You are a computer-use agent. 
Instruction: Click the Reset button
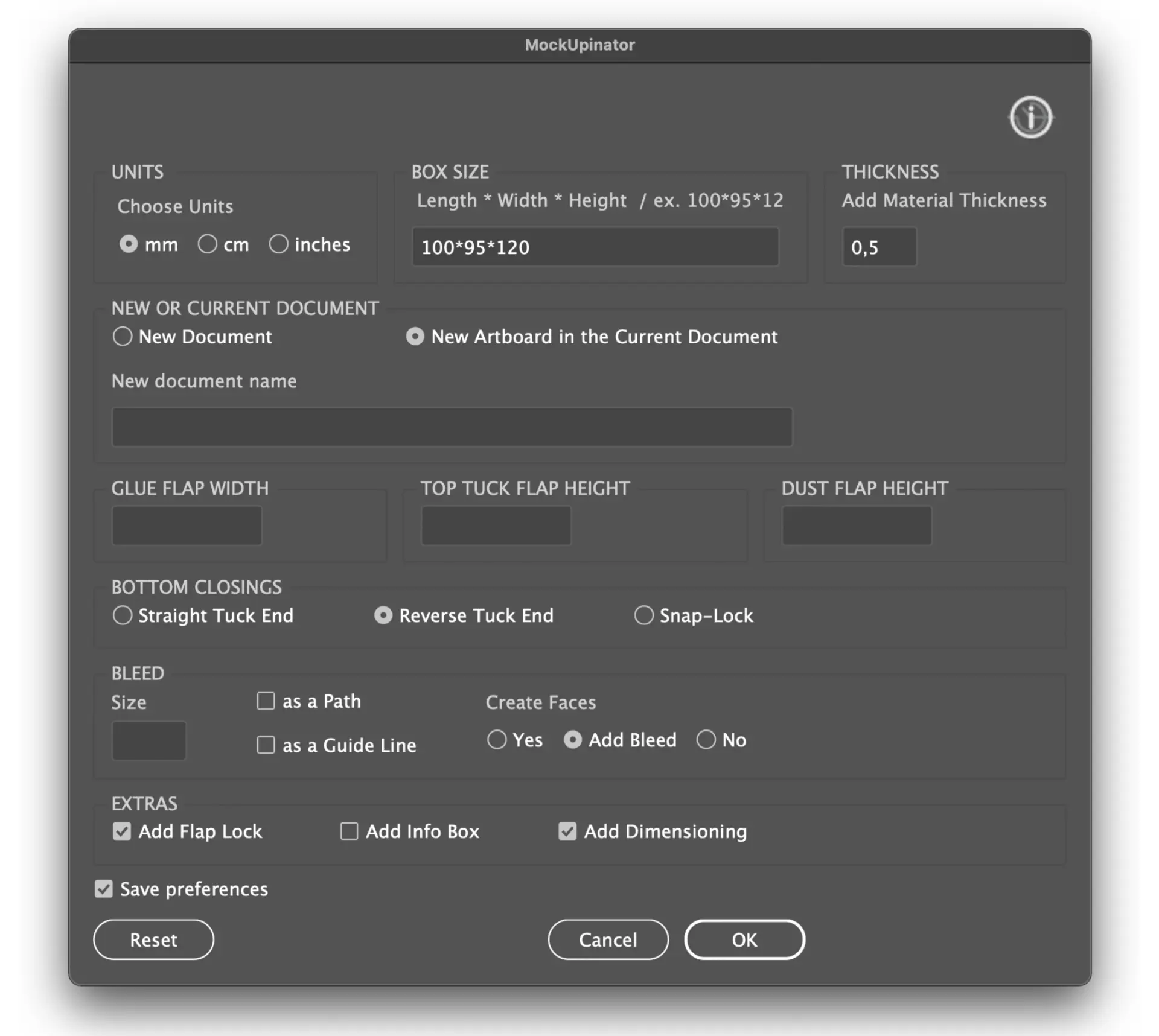[x=153, y=939]
